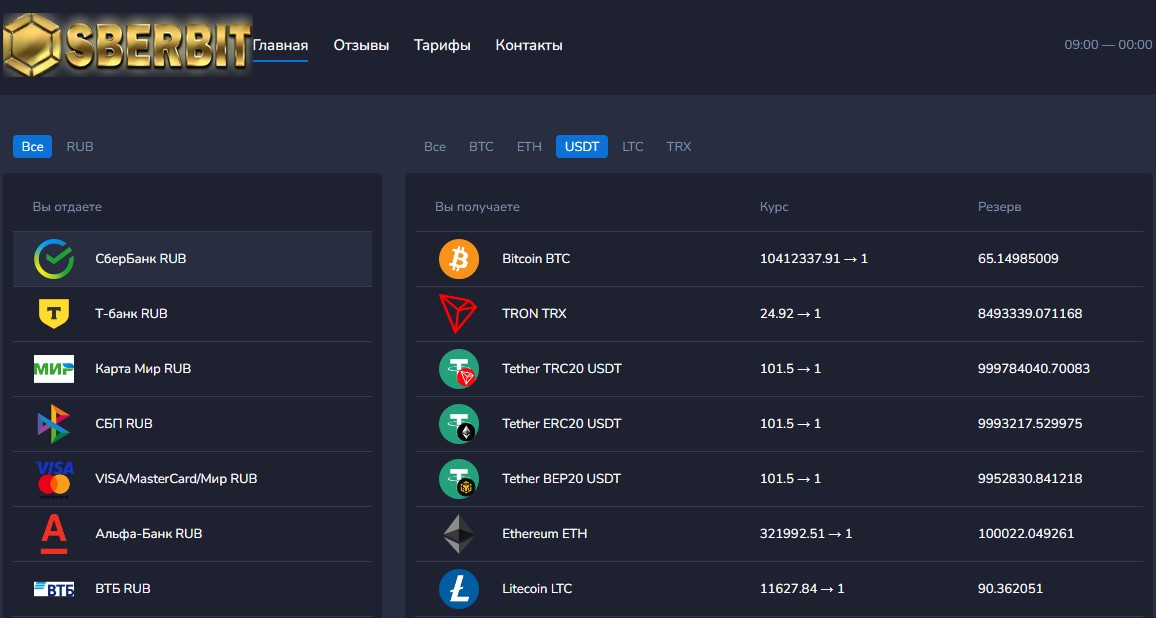Viewport: 1156px width, 618px height.
Task: Switch the give filter to RUB
Action: 80,147
